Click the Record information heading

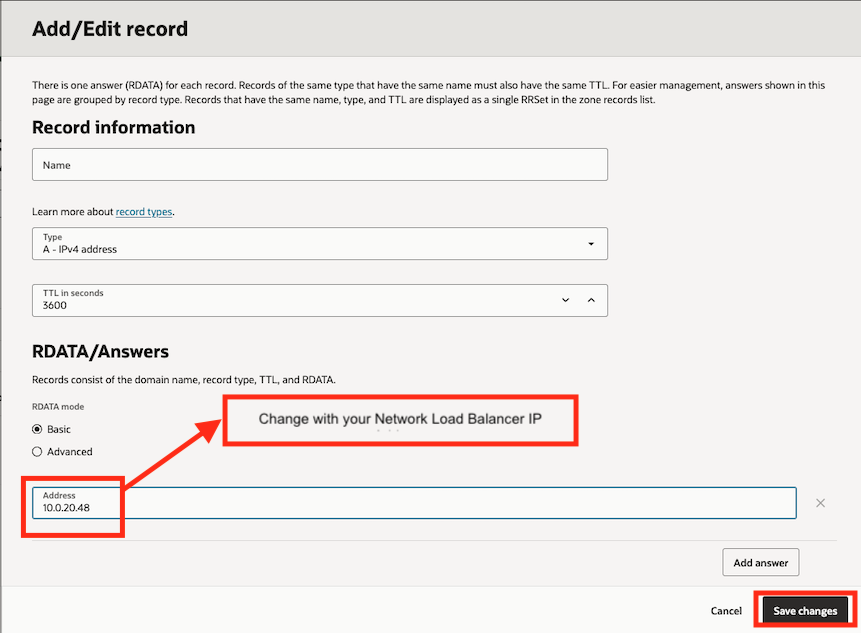(114, 127)
